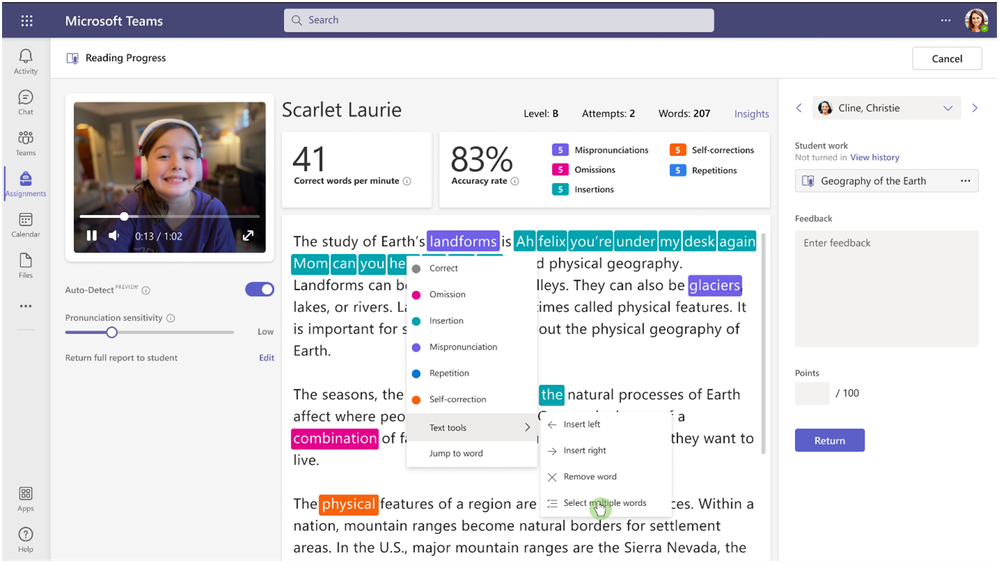Expand the video to full screen
This screenshot has width=999, height=563.
pos(248,236)
